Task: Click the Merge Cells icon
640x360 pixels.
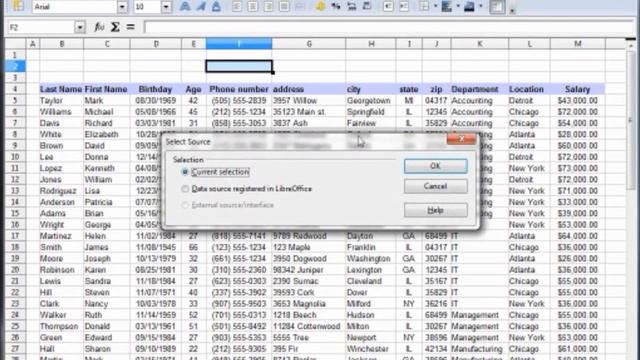Action: click(x=300, y=7)
